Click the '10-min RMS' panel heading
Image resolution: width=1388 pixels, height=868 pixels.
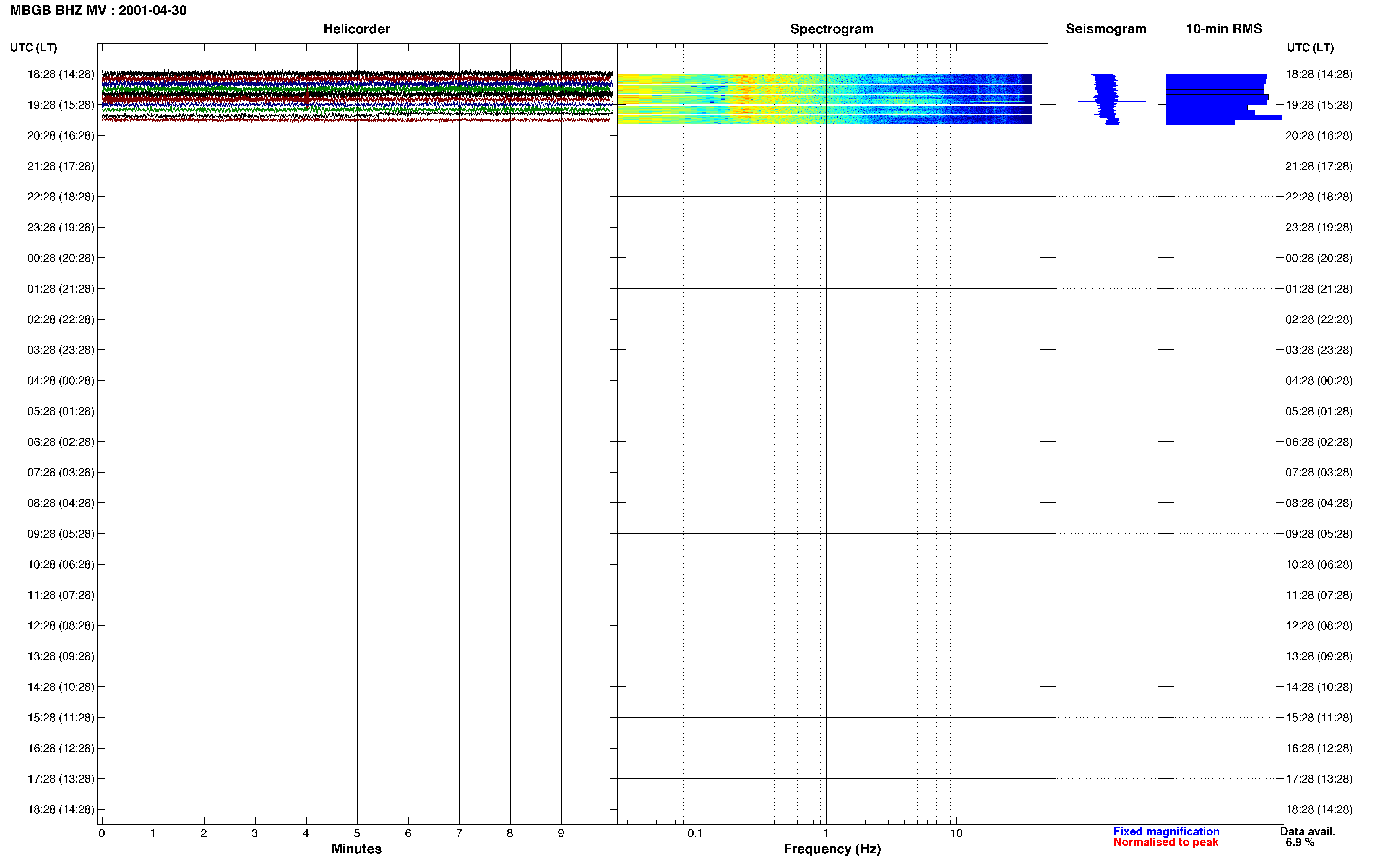(1224, 29)
